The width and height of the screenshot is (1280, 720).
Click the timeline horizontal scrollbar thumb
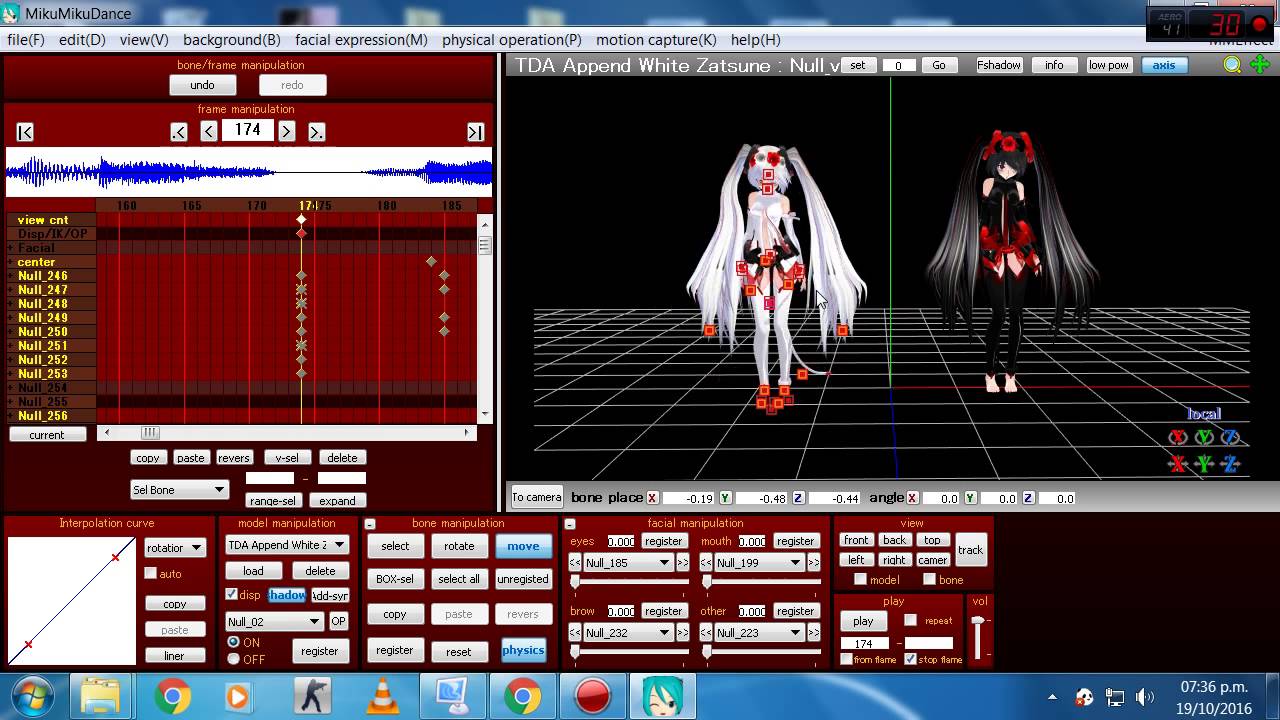click(150, 433)
